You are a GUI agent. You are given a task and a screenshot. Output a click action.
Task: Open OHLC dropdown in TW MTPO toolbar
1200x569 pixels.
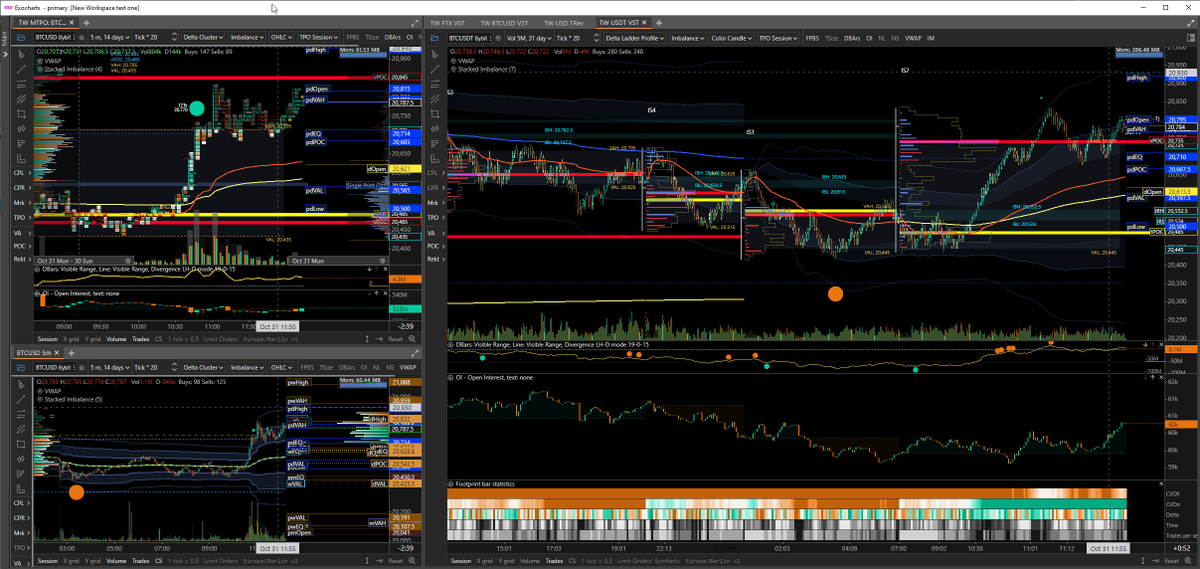coord(281,37)
